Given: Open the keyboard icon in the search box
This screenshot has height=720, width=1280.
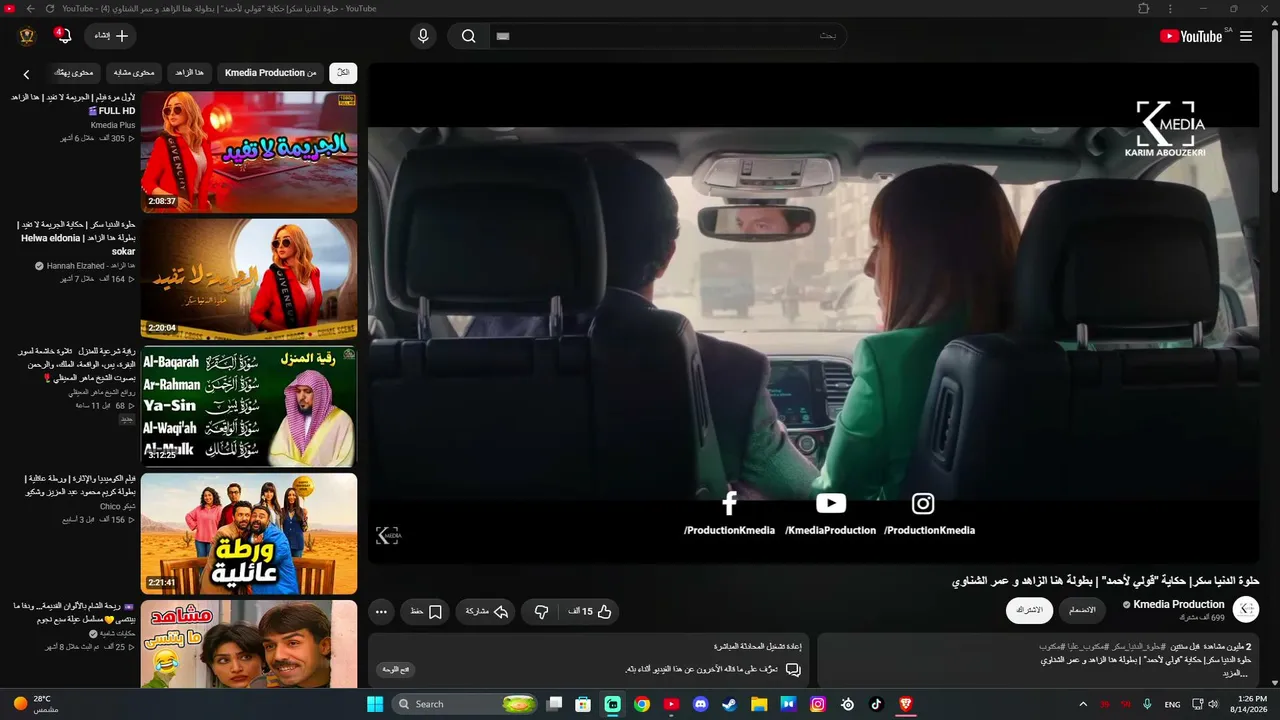Looking at the screenshot, I should click(x=503, y=36).
